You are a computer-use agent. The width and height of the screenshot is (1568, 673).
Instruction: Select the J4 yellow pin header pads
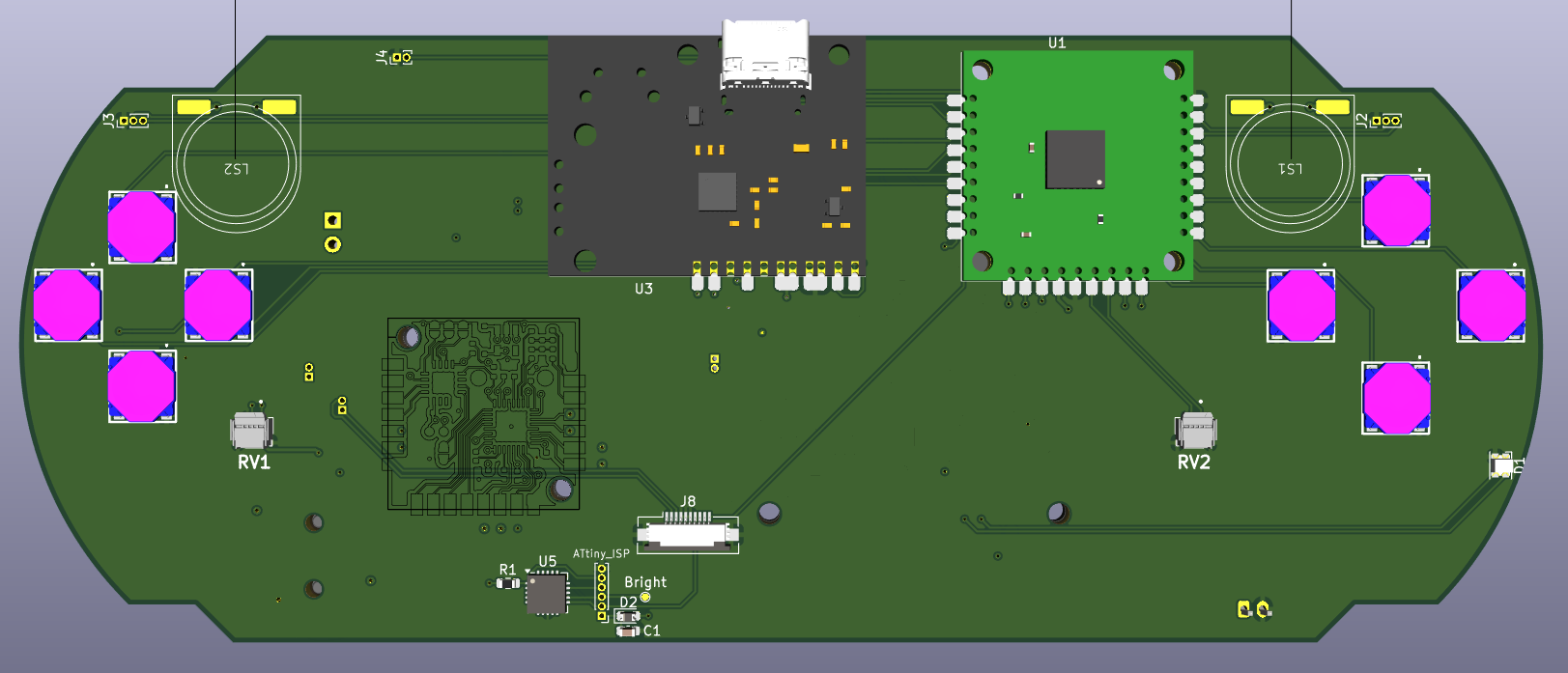click(x=401, y=58)
